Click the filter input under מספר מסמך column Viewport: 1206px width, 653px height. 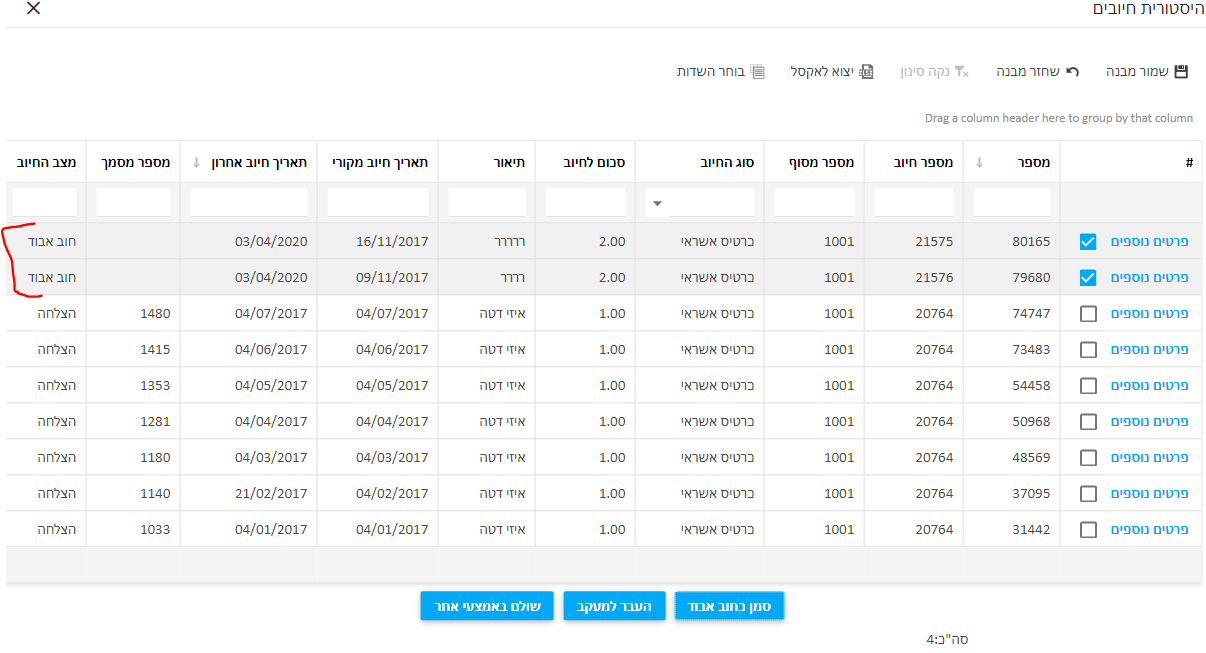click(x=134, y=203)
